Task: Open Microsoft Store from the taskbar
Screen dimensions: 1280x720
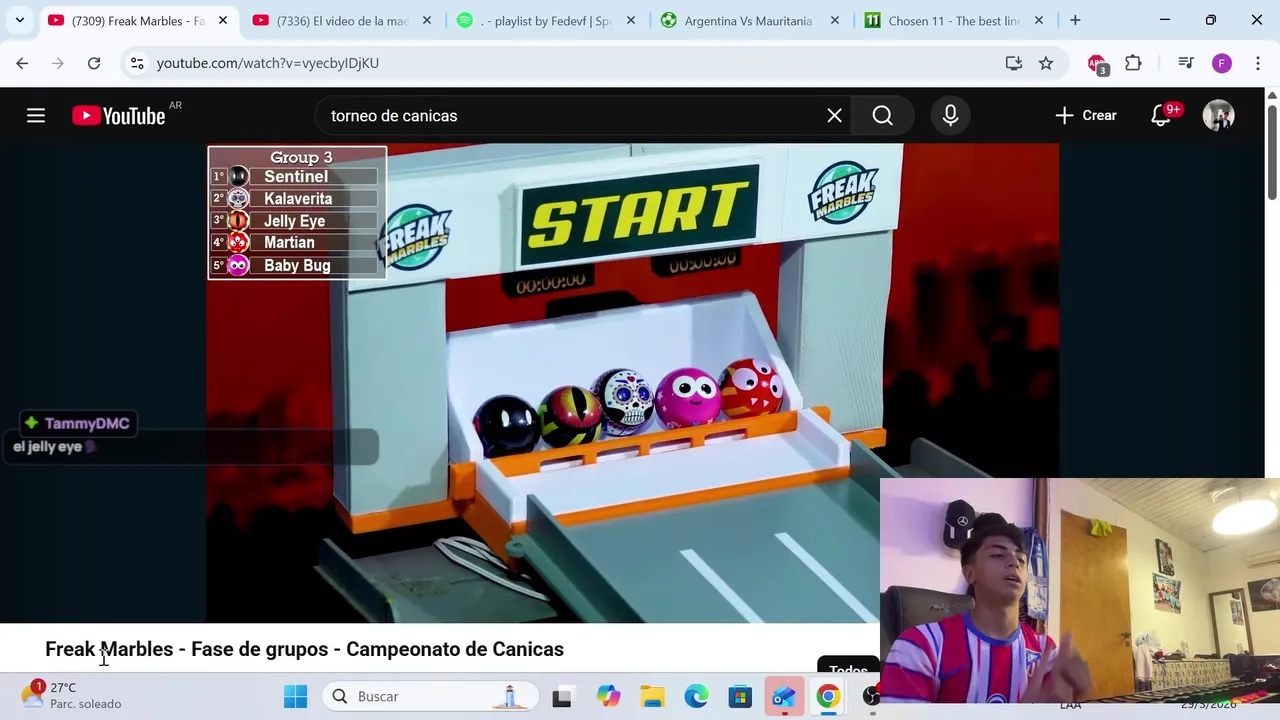Action: (740, 697)
